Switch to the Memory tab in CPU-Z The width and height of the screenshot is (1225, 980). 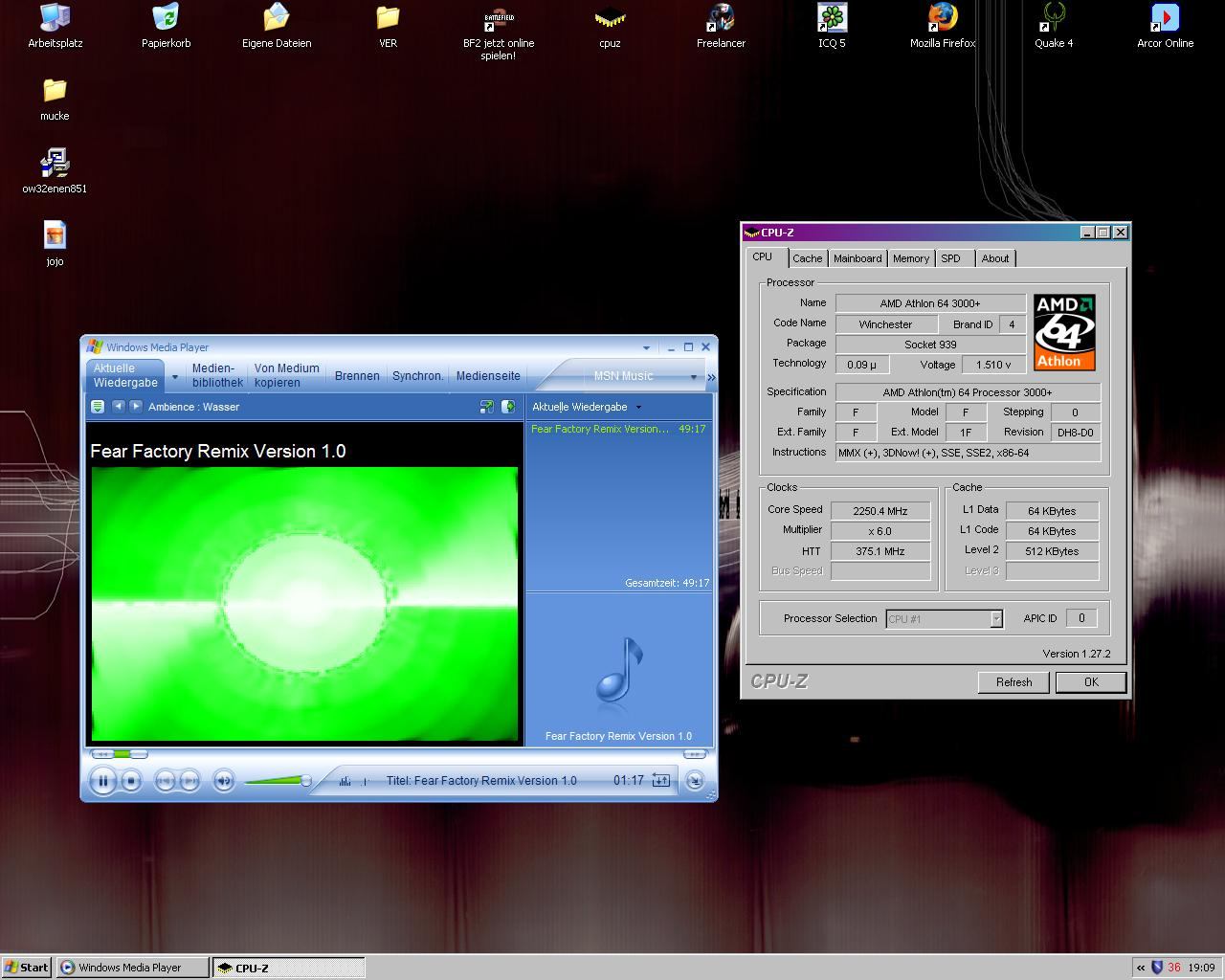pos(911,258)
